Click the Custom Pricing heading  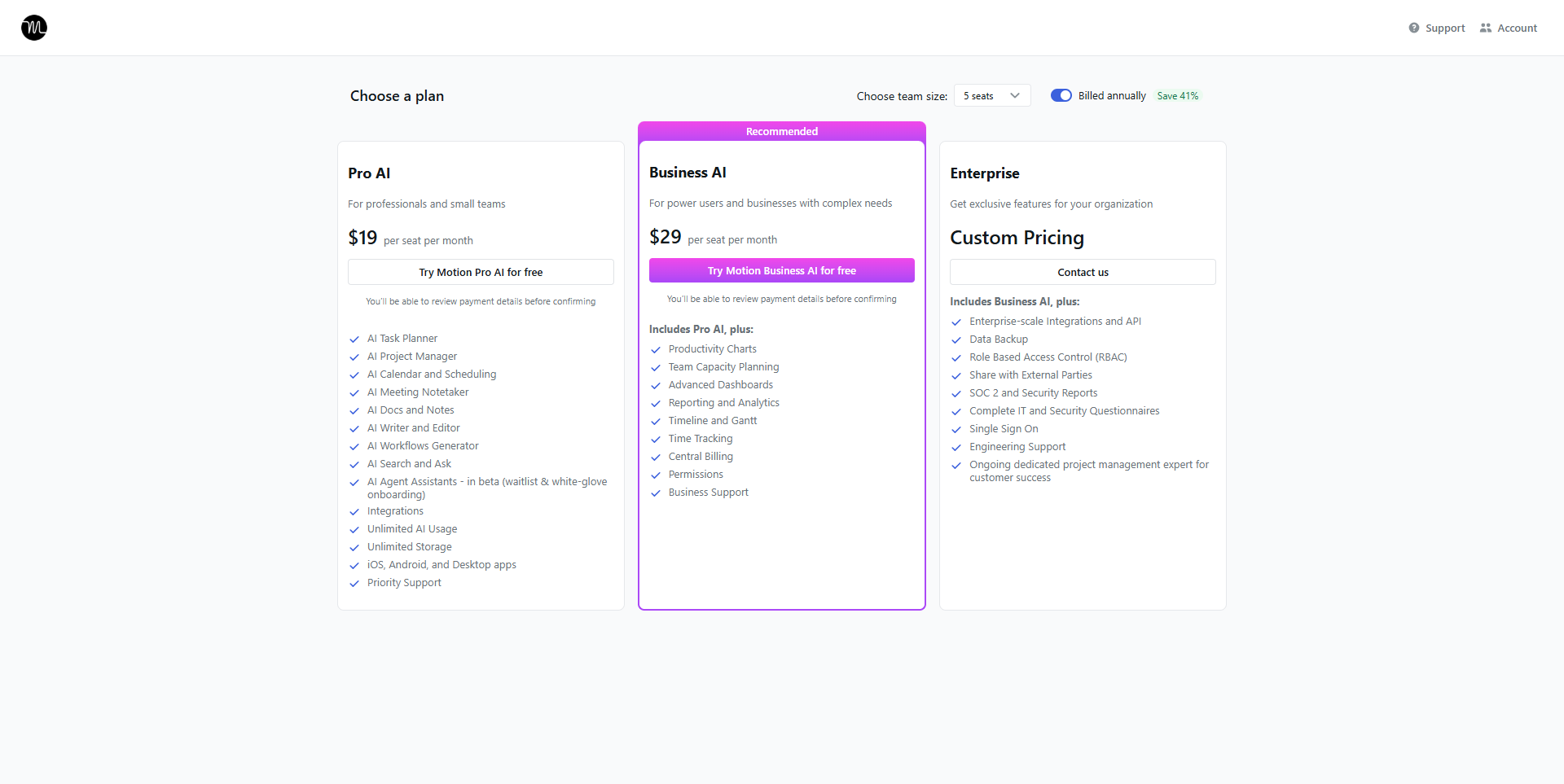[1017, 238]
